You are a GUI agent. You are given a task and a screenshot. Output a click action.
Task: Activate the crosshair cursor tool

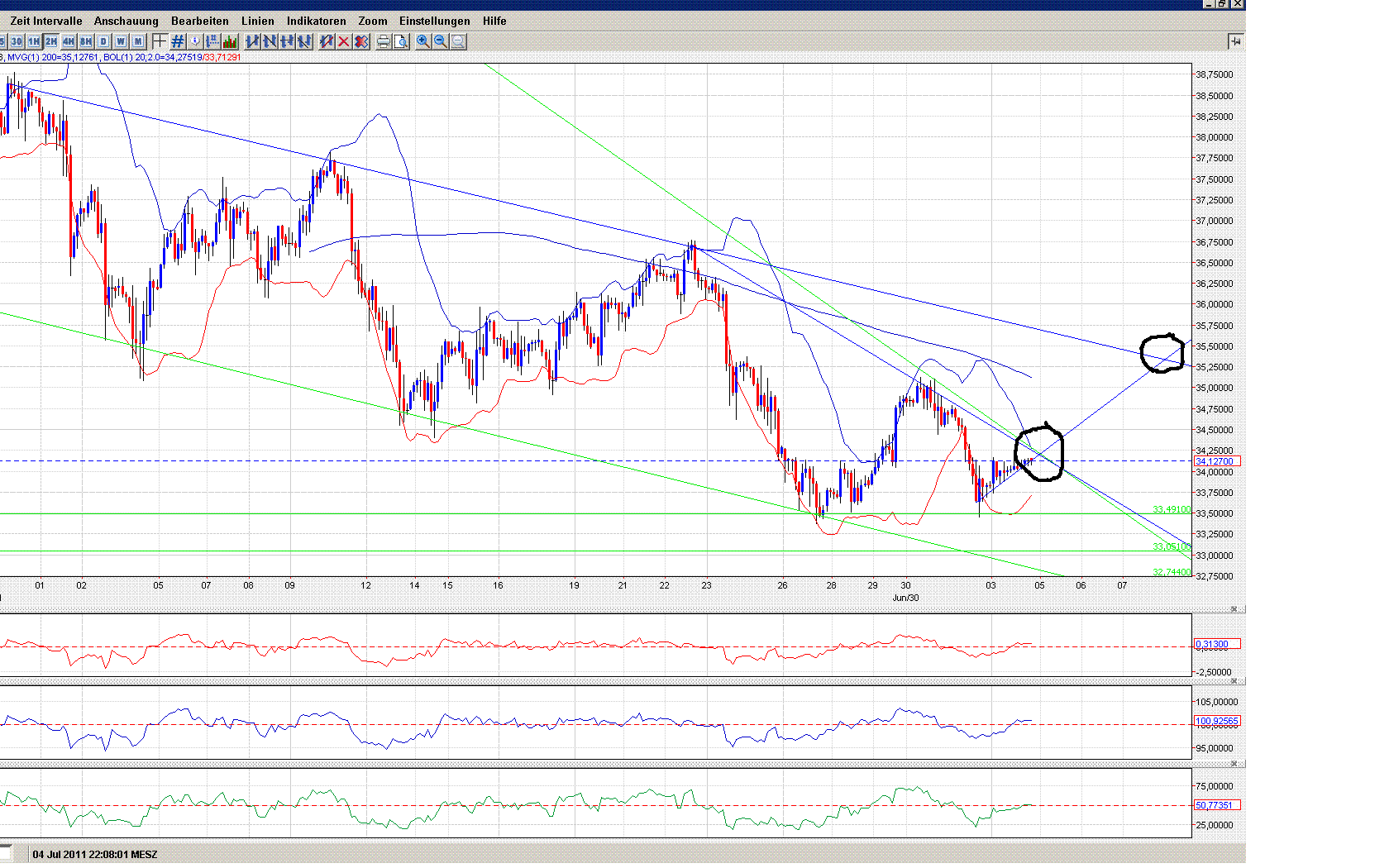point(160,41)
